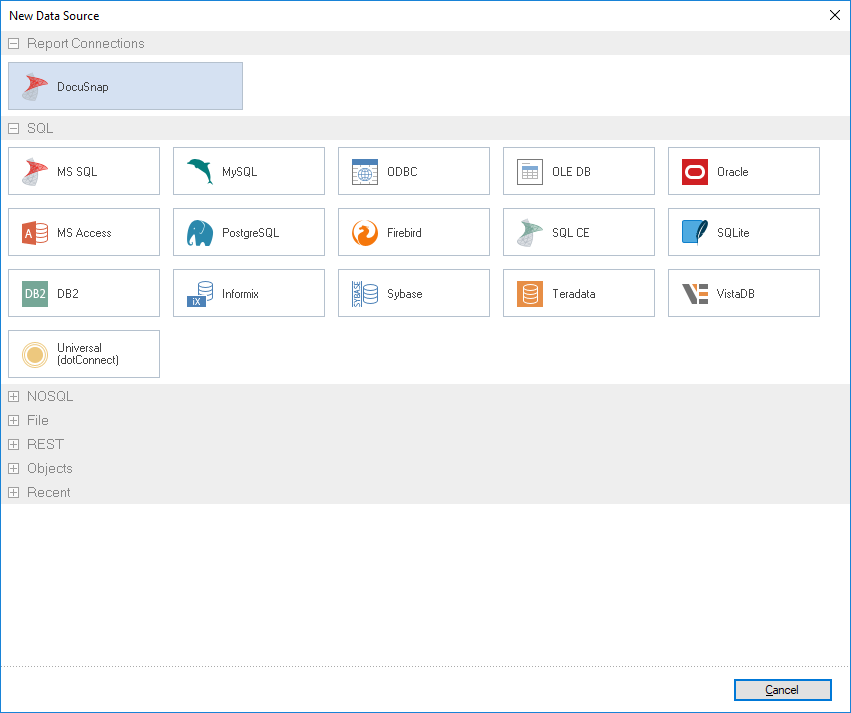Click the VistaDB label text
Image resolution: width=851 pixels, height=713 pixels.
735,294
